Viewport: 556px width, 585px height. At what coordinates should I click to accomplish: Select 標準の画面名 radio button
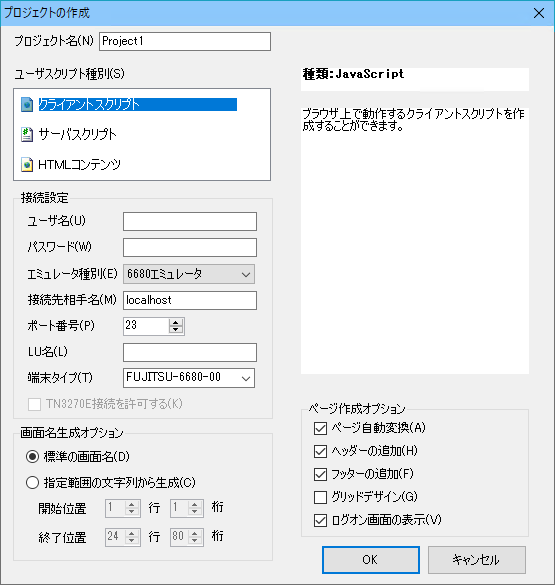(x=32, y=457)
